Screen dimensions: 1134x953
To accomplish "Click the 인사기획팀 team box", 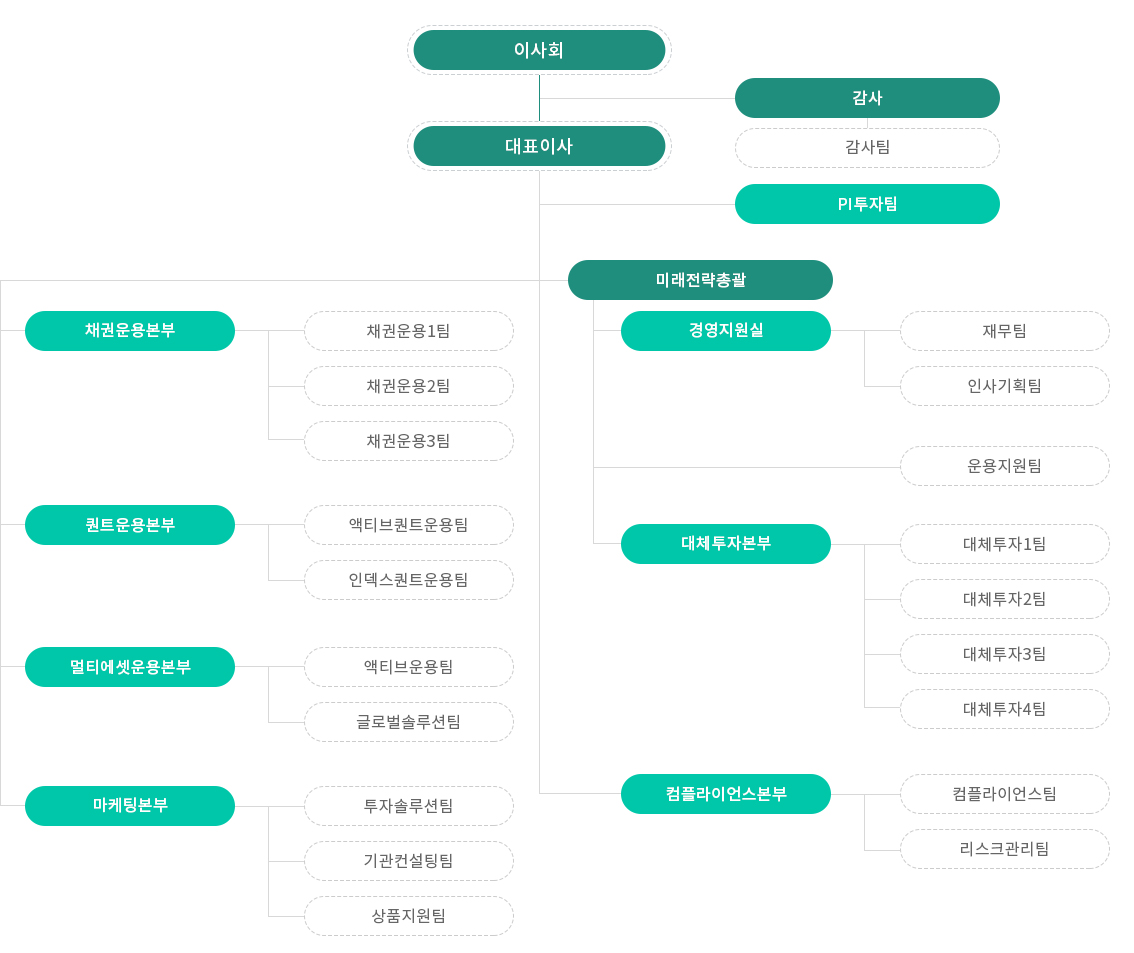I will click(x=1005, y=386).
